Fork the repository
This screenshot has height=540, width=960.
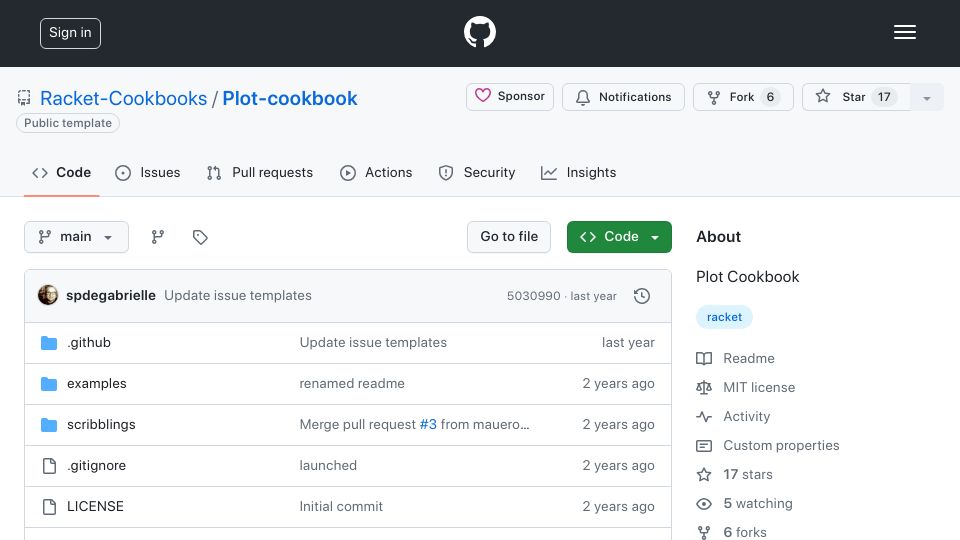743,97
